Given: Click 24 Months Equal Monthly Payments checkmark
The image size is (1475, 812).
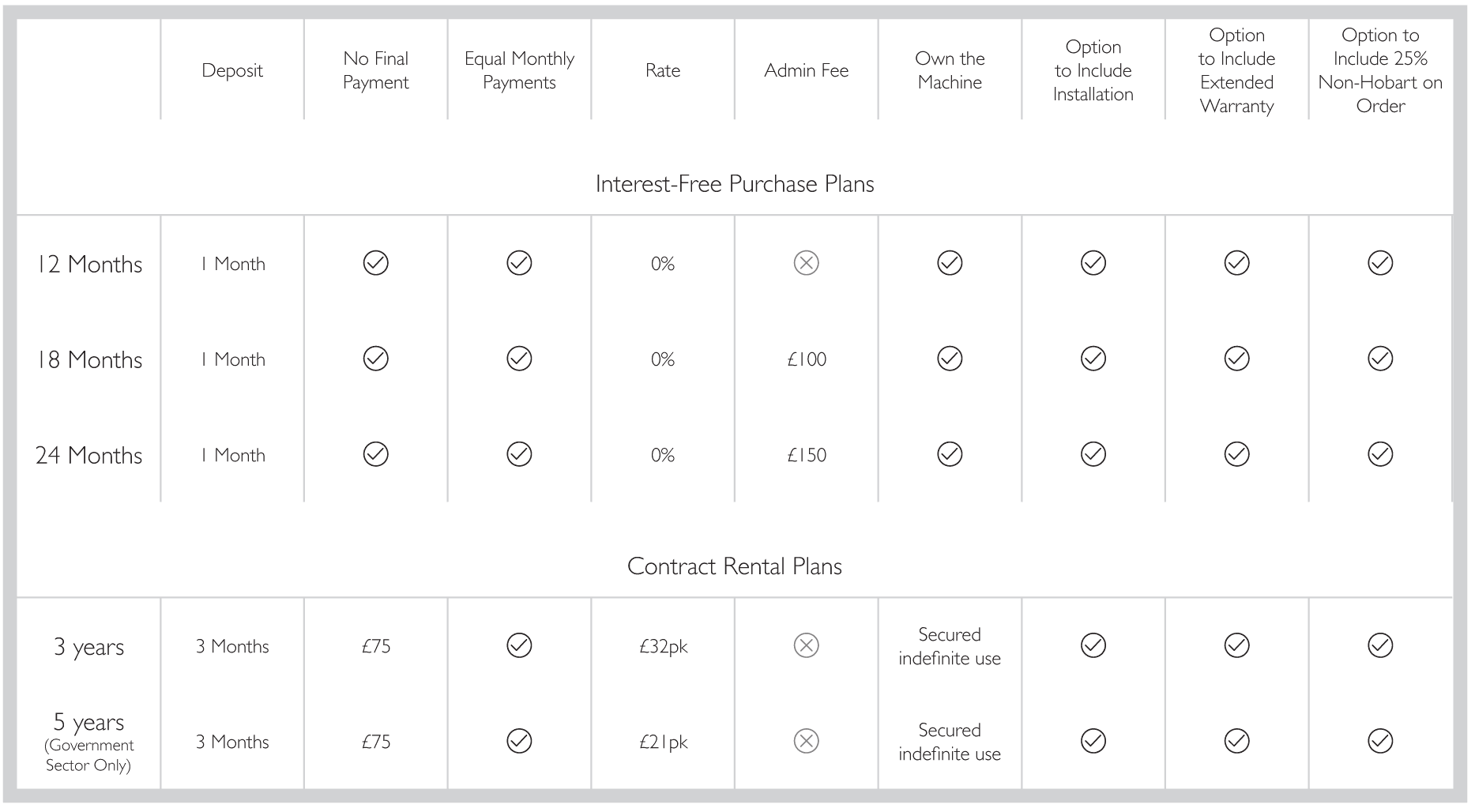Looking at the screenshot, I should pyautogui.click(x=519, y=454).
